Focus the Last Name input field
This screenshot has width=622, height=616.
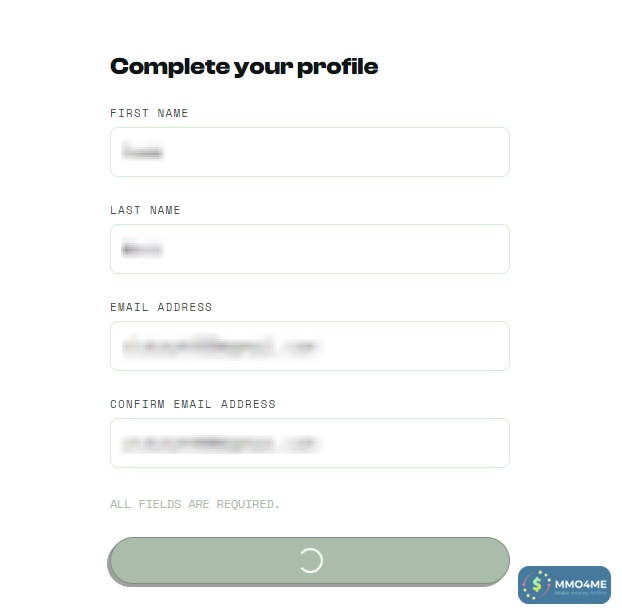click(x=309, y=249)
